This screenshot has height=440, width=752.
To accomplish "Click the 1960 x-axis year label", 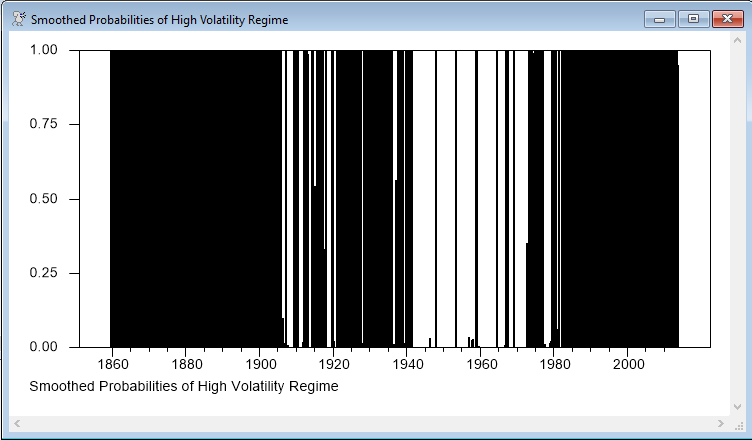I will [x=481, y=365].
